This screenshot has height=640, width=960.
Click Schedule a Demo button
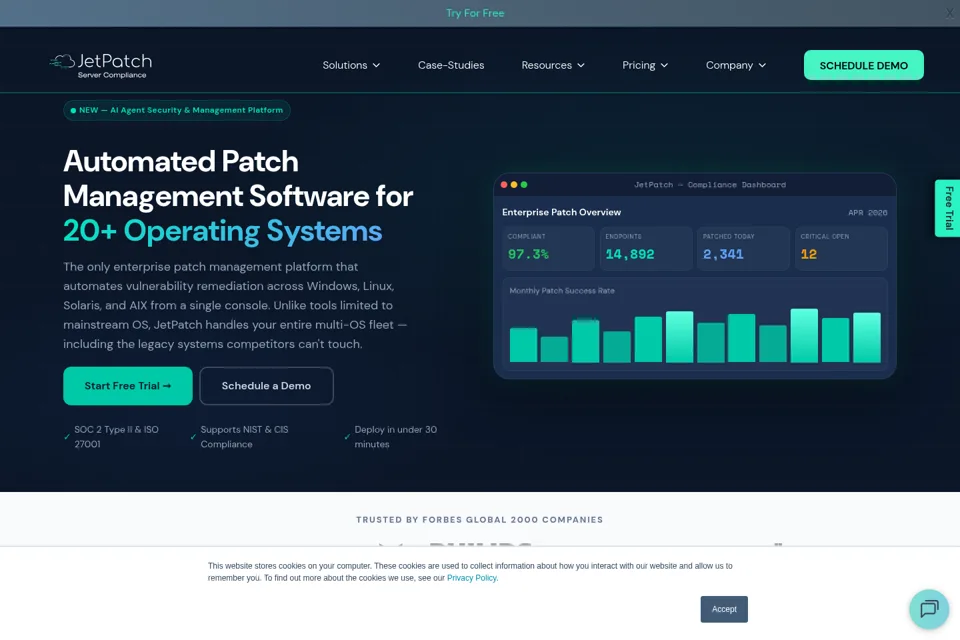(x=266, y=386)
